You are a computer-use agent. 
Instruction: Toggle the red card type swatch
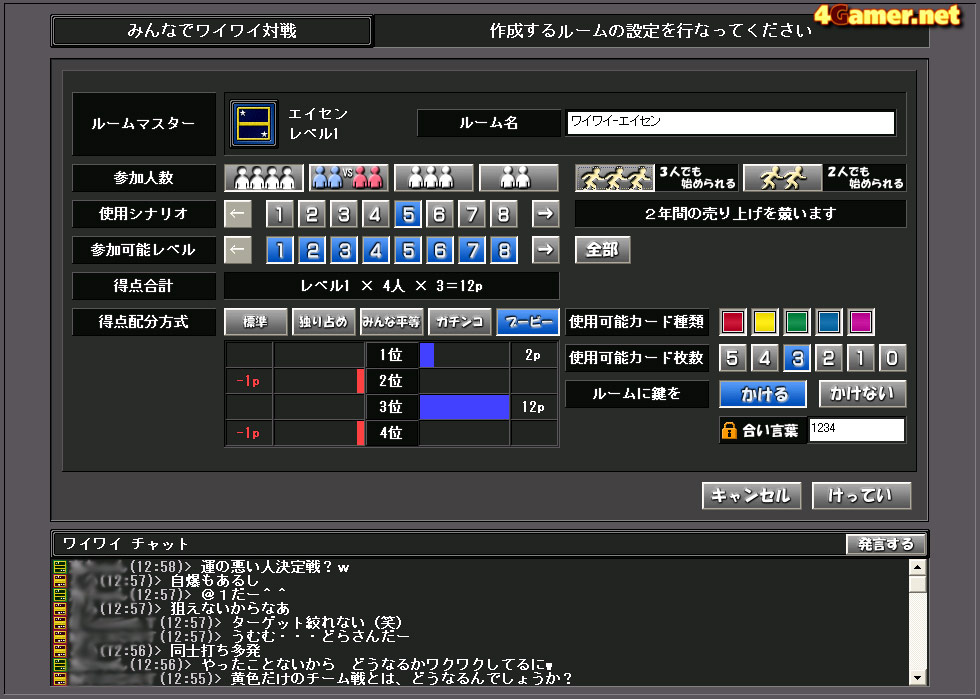733,322
